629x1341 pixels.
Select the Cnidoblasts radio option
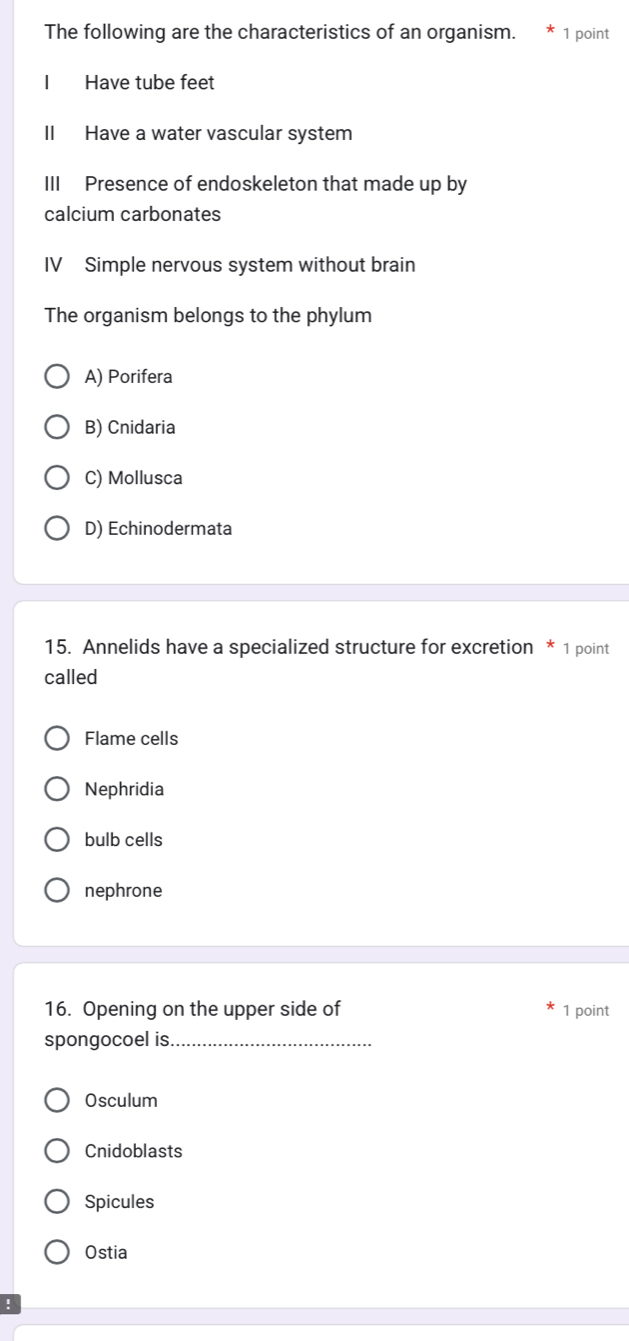coord(58,1151)
